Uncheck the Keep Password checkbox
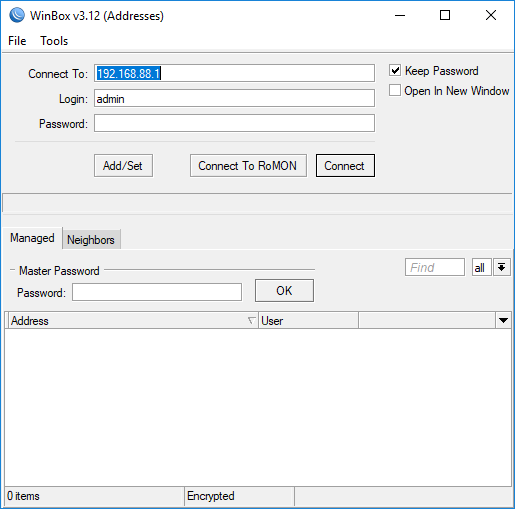The image size is (515, 509). pyautogui.click(x=395, y=70)
